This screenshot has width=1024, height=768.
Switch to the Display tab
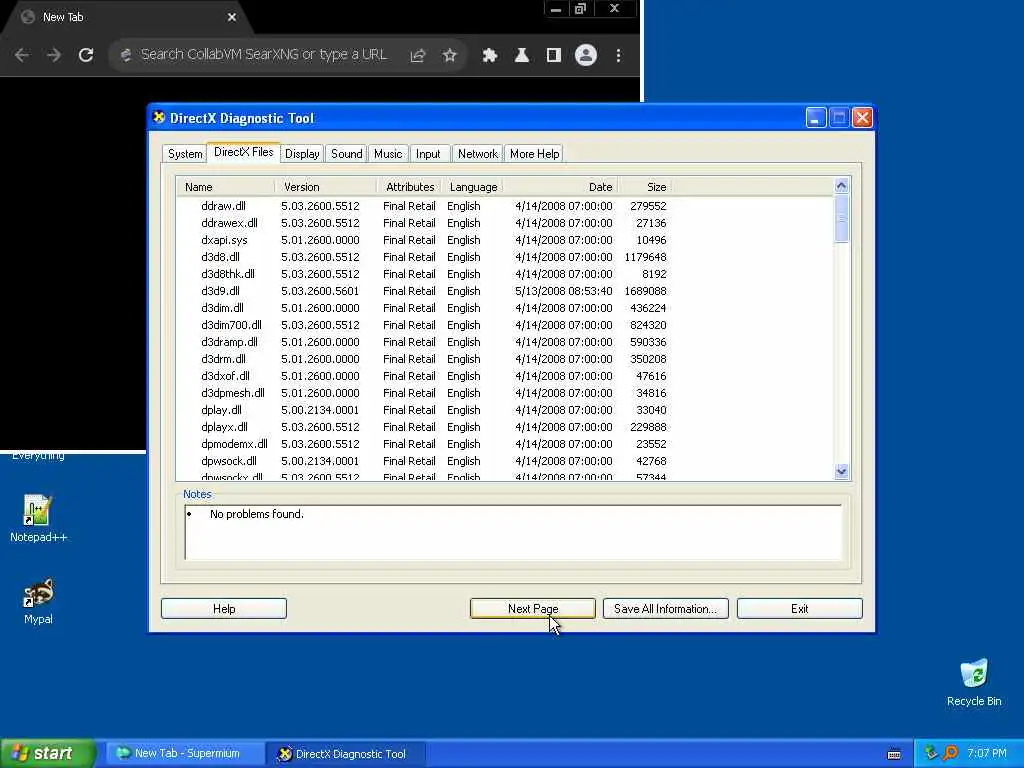click(302, 153)
